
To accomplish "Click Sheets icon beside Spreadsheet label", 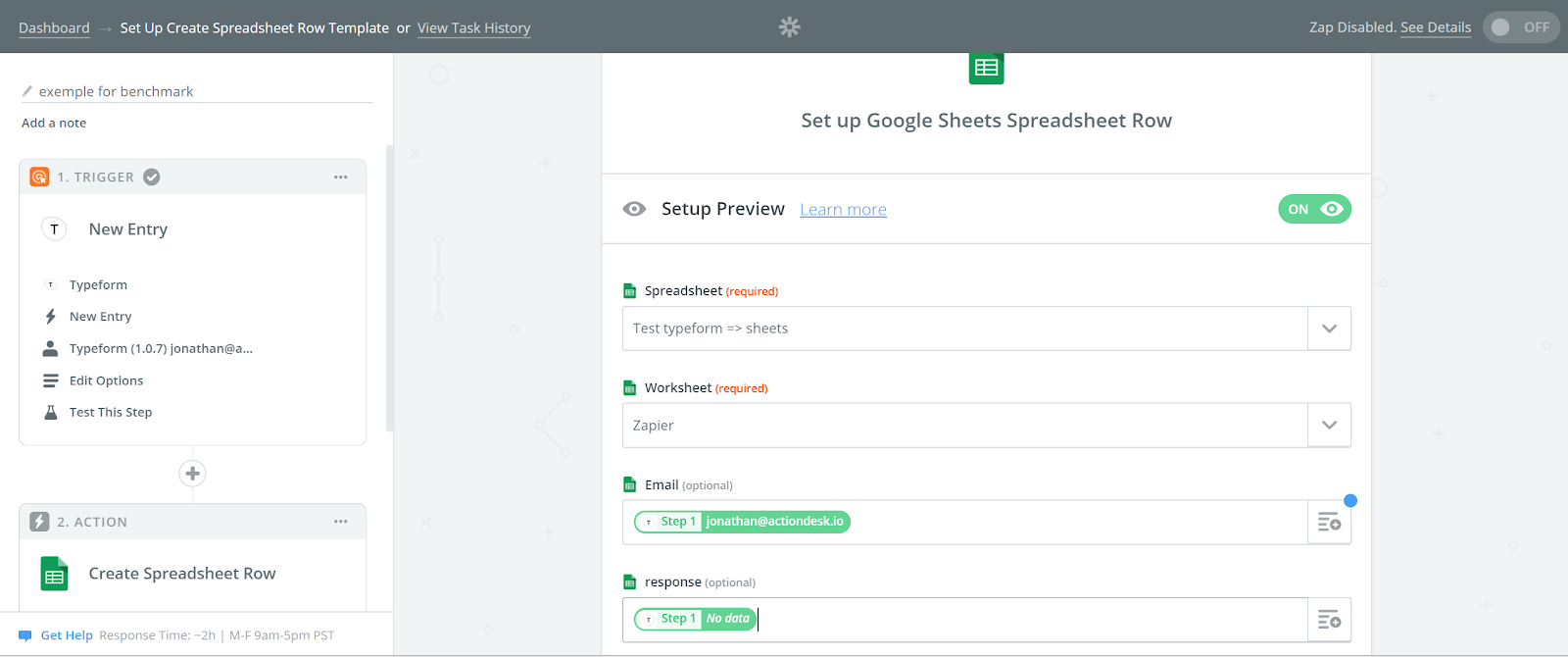I will coord(630,291).
